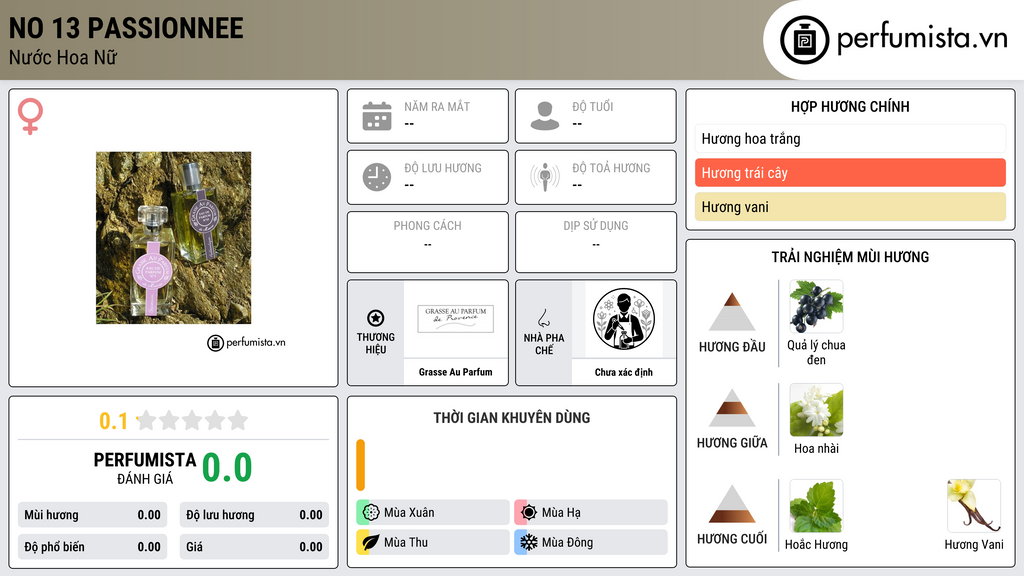
Task: Click the pink female gender symbol
Action: pos(30,116)
